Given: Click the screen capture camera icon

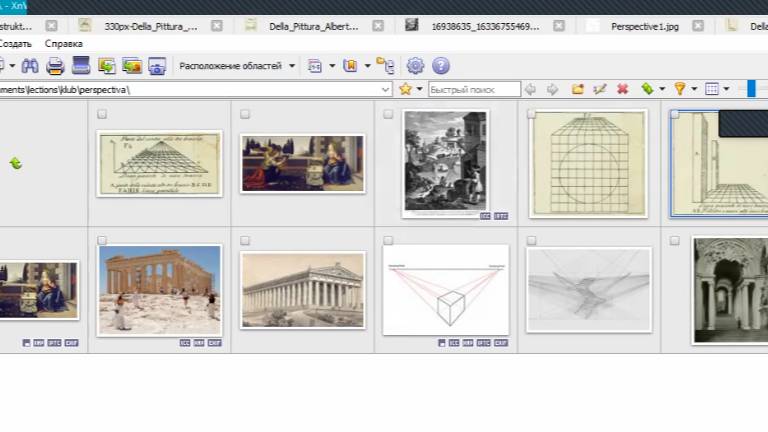Looking at the screenshot, I should [x=157, y=66].
